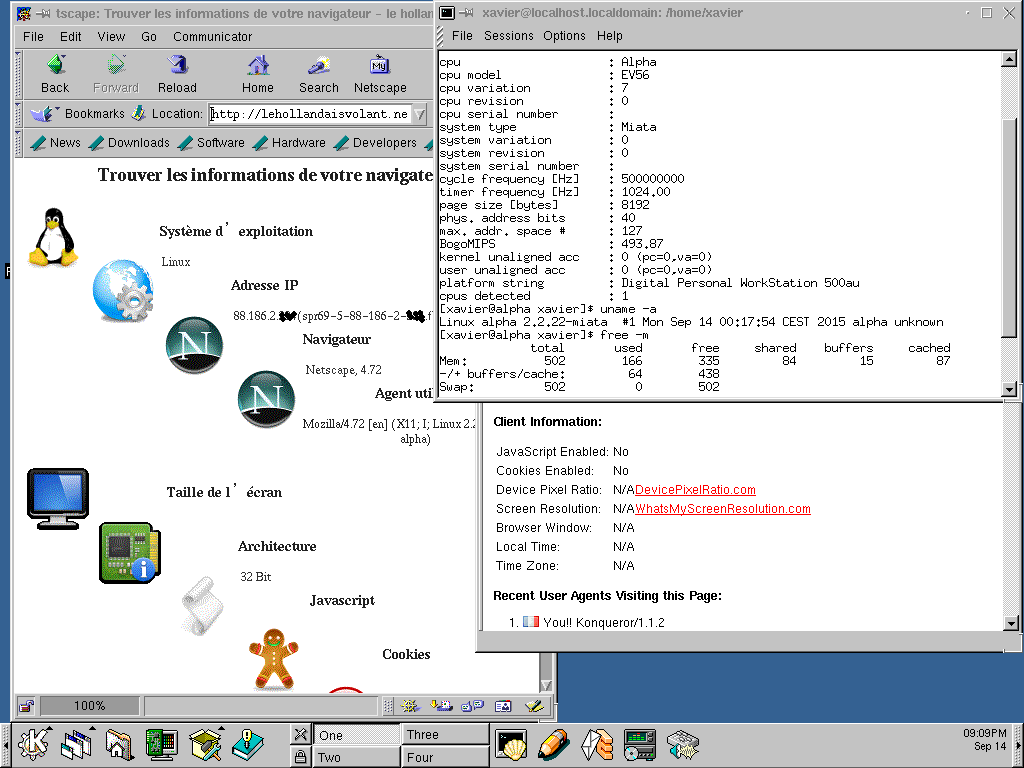1024x768 pixels.
Task: Switch to virtual desktop One
Action: 357,735
